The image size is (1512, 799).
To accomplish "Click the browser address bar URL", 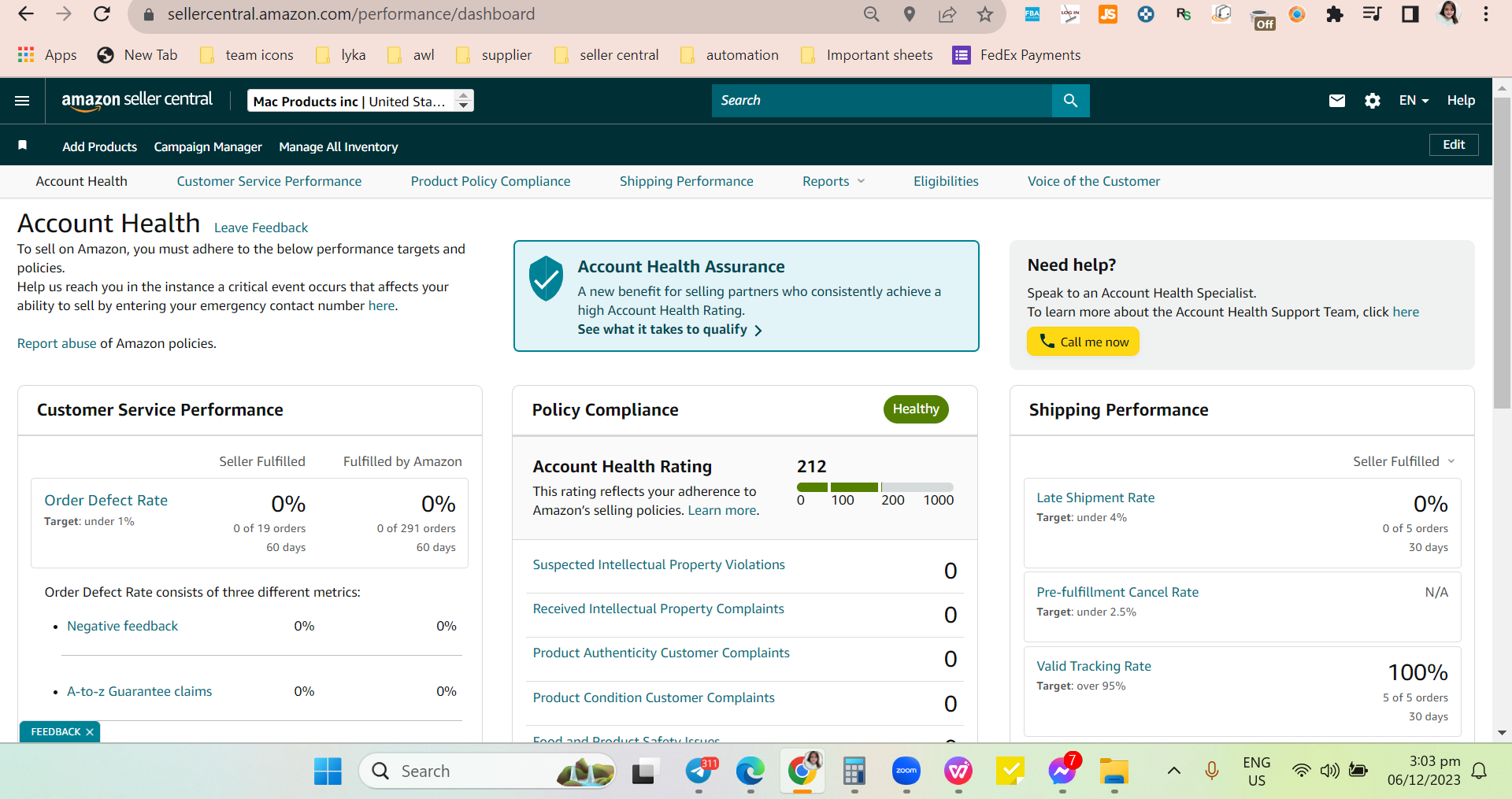I will pos(351,14).
